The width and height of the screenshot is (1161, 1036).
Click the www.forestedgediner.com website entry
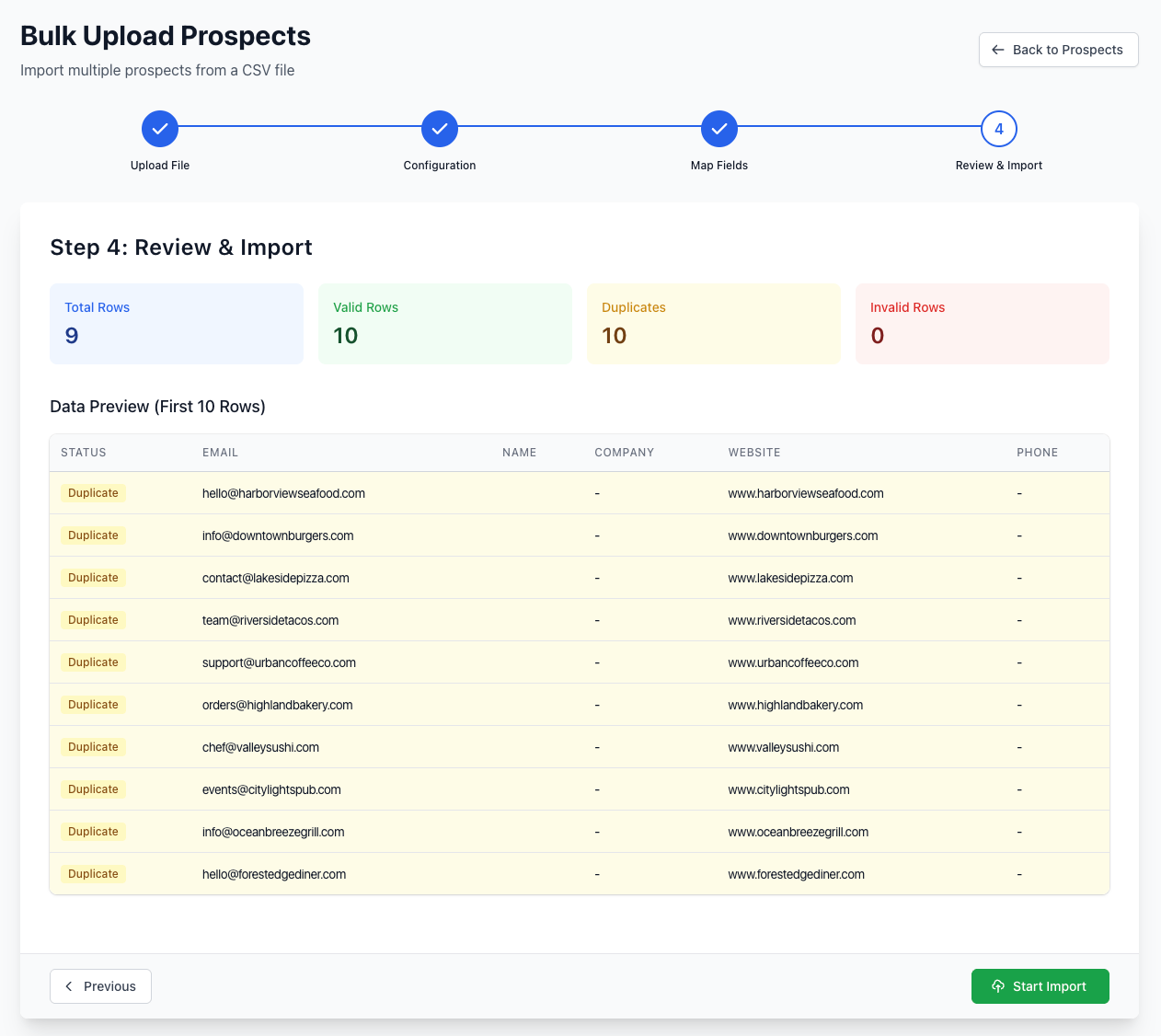coord(796,874)
